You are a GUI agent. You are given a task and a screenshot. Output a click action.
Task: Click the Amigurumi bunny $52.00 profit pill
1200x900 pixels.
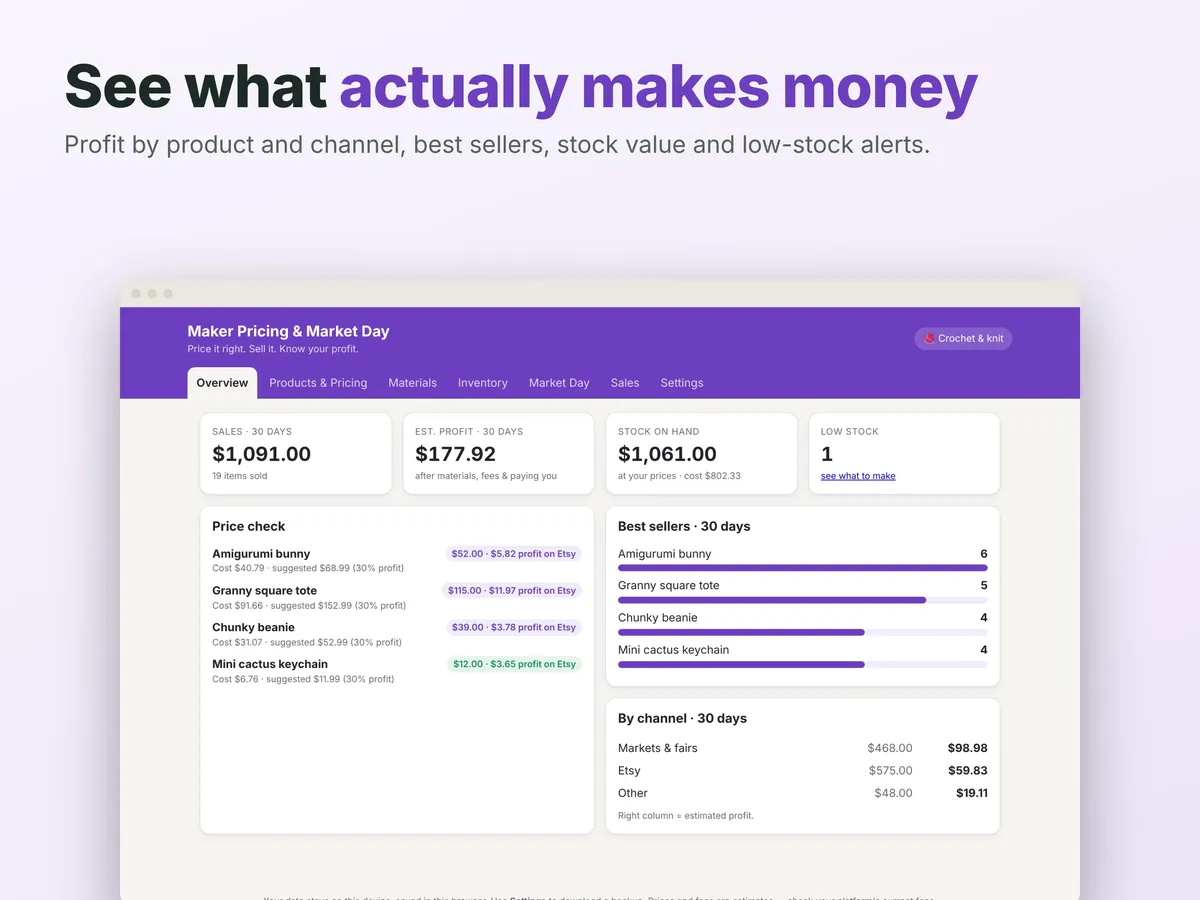pos(514,554)
